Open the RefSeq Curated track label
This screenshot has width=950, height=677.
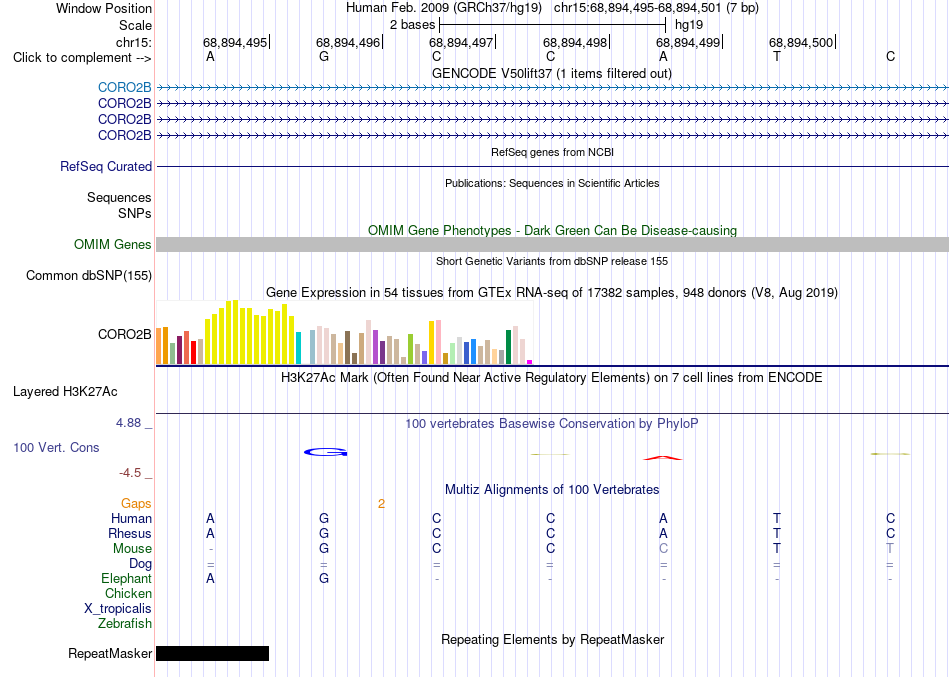(105, 167)
